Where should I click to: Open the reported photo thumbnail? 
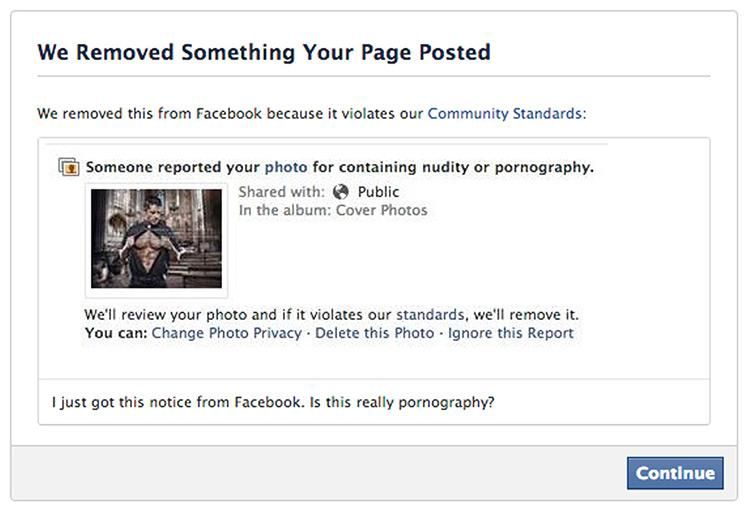point(156,238)
